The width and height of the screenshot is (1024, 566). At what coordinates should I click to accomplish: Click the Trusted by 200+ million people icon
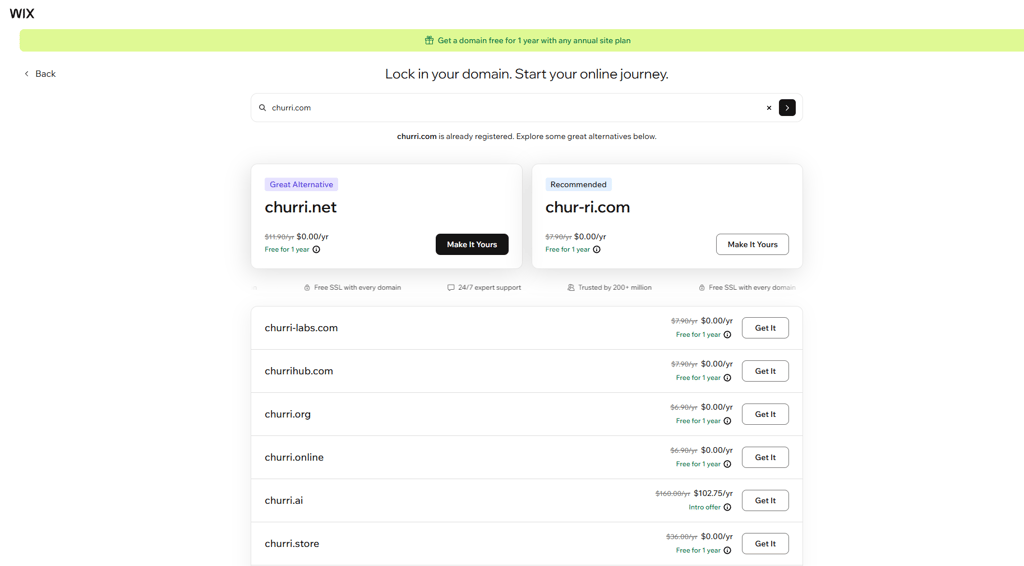571,287
